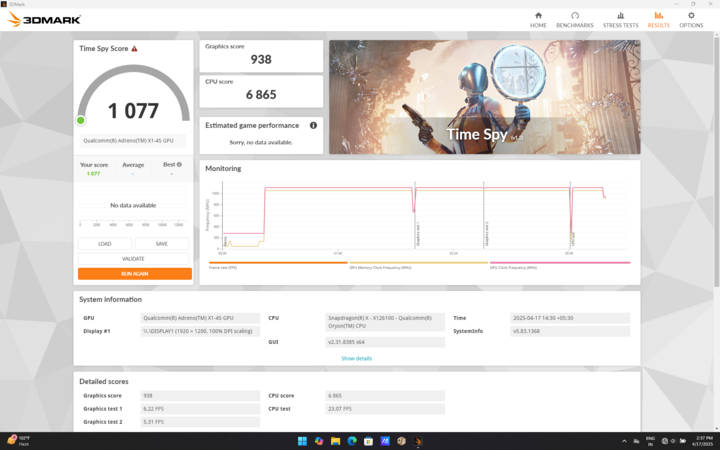This screenshot has height=450, width=720.
Task: Open the Home section in 3DMark
Action: coord(538,20)
